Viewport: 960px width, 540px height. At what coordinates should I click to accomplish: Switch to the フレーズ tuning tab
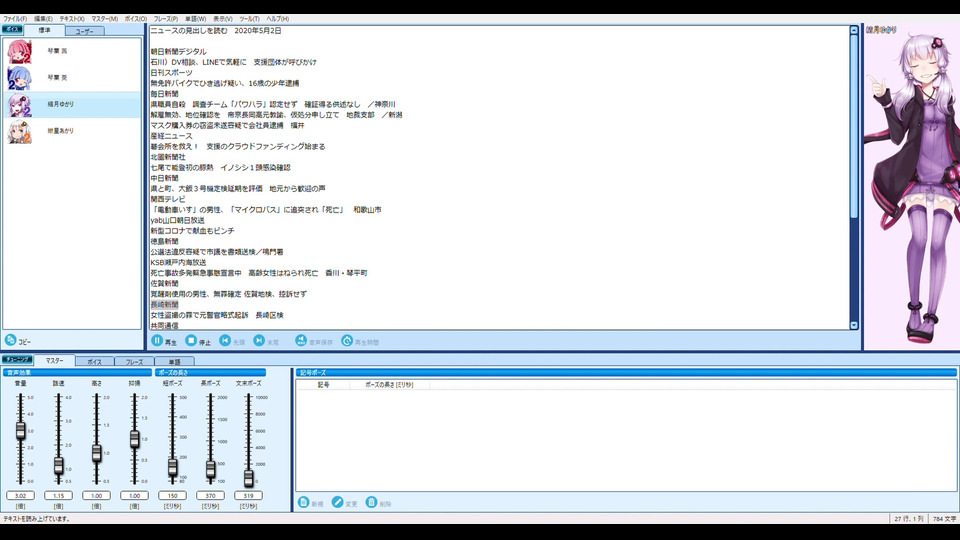coord(134,362)
